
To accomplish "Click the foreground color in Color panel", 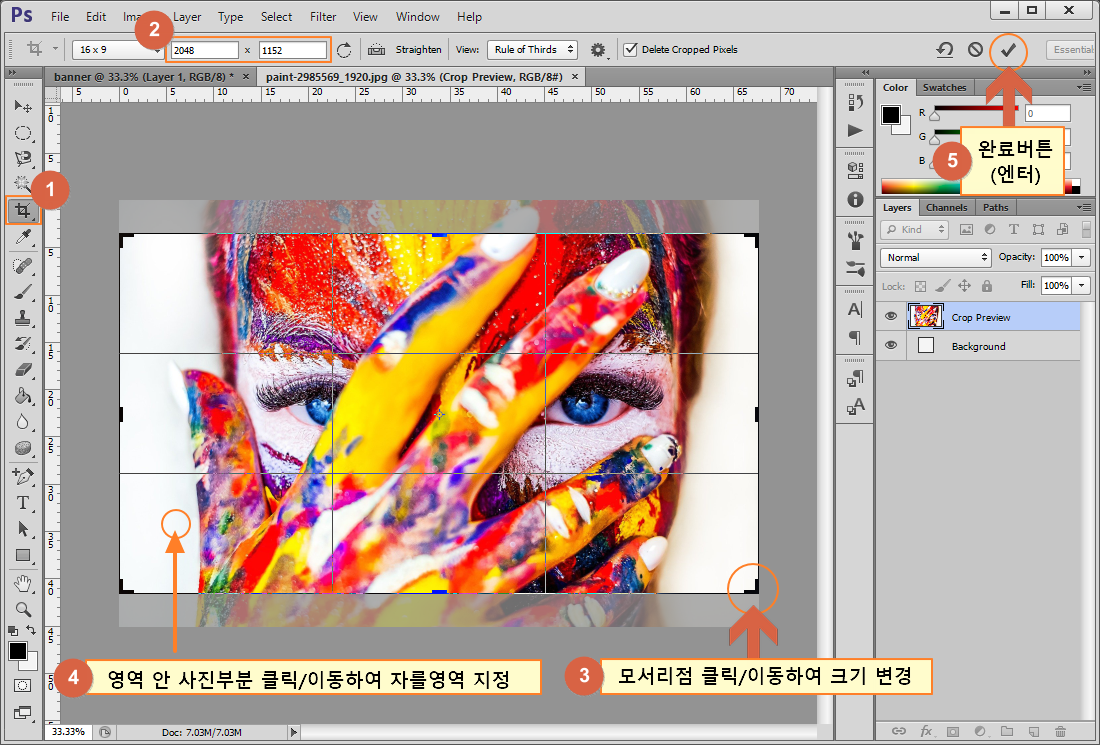I will [891, 115].
